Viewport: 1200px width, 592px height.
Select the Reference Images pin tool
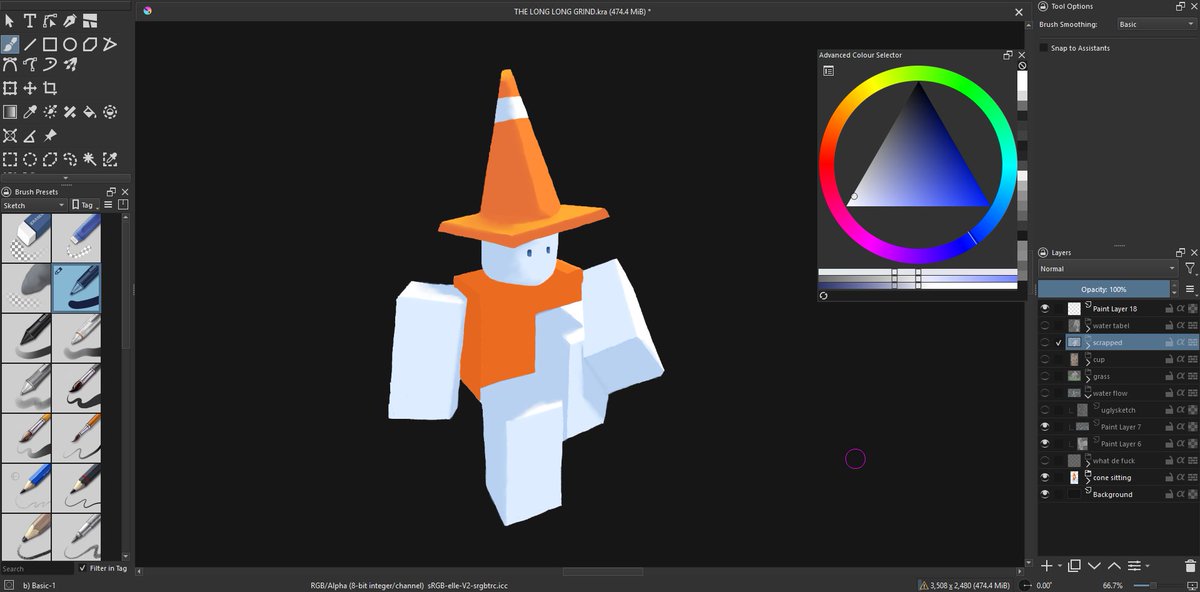50,135
